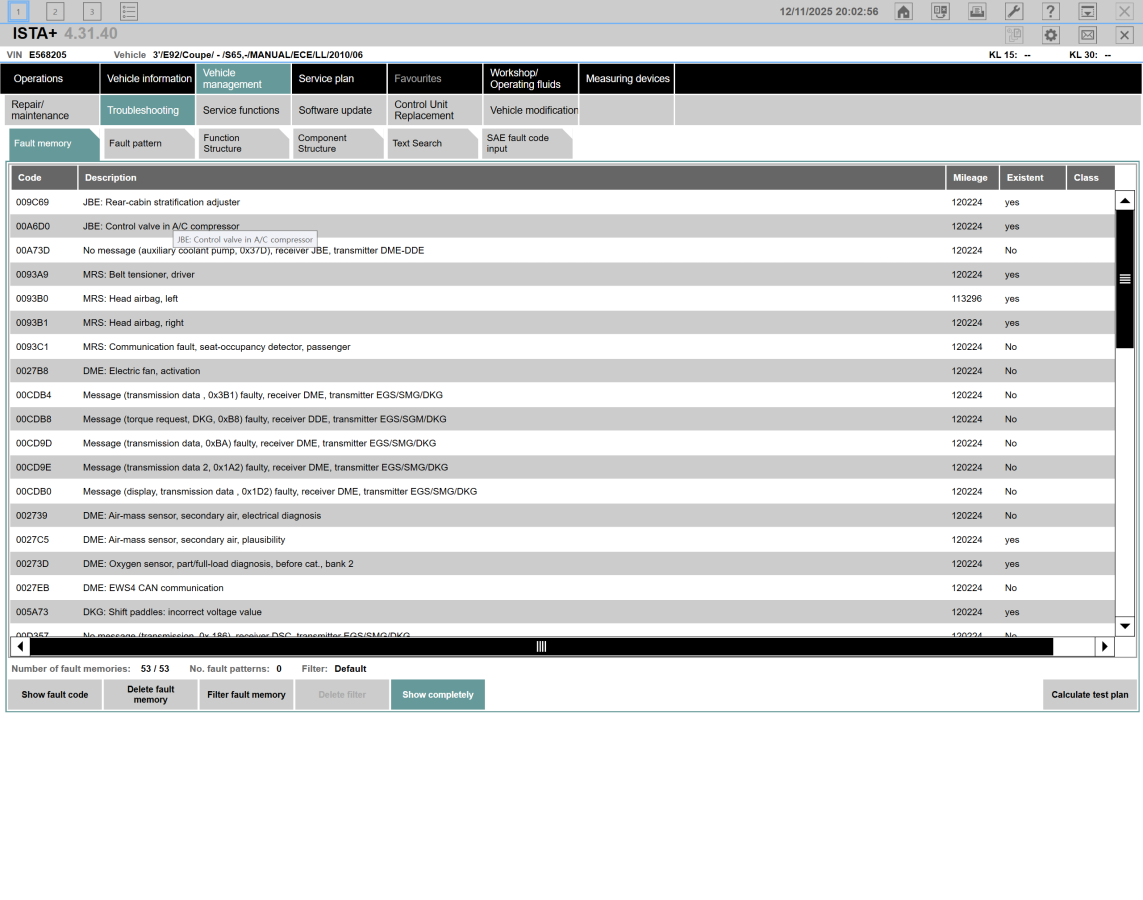
Task: Click the envelope feedback icon
Action: pos(1087,35)
